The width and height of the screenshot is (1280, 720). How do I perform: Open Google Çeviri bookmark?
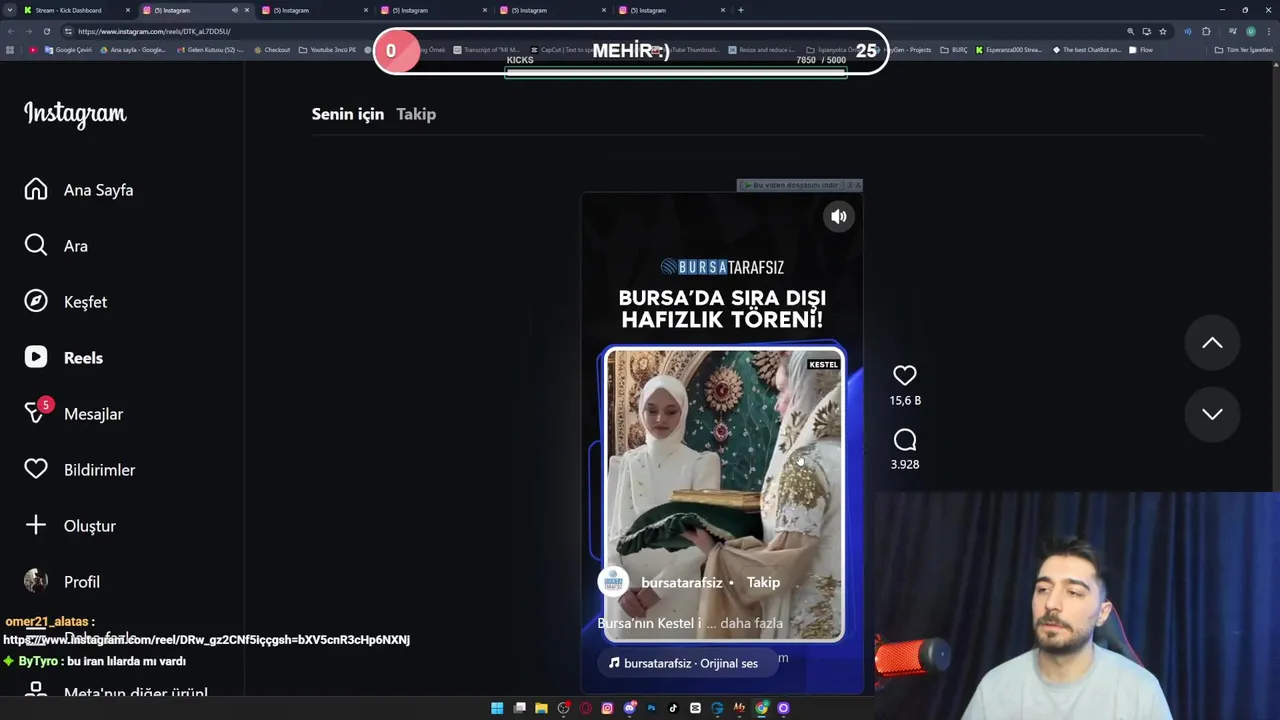(68, 50)
